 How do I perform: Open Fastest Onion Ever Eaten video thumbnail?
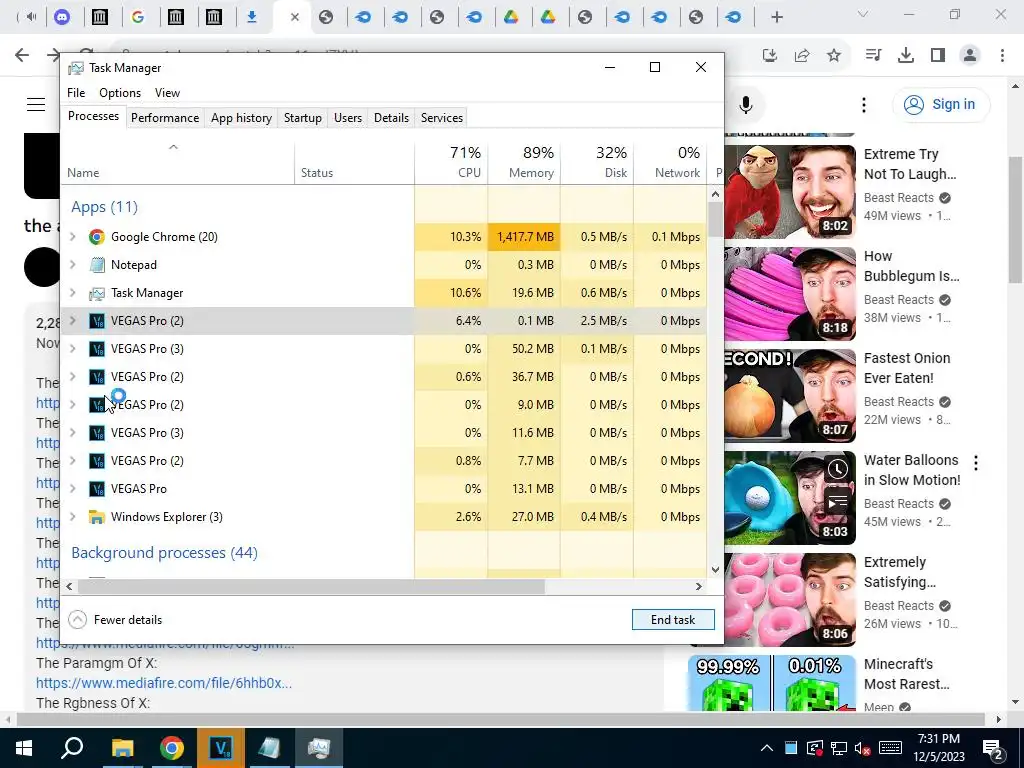click(x=790, y=396)
